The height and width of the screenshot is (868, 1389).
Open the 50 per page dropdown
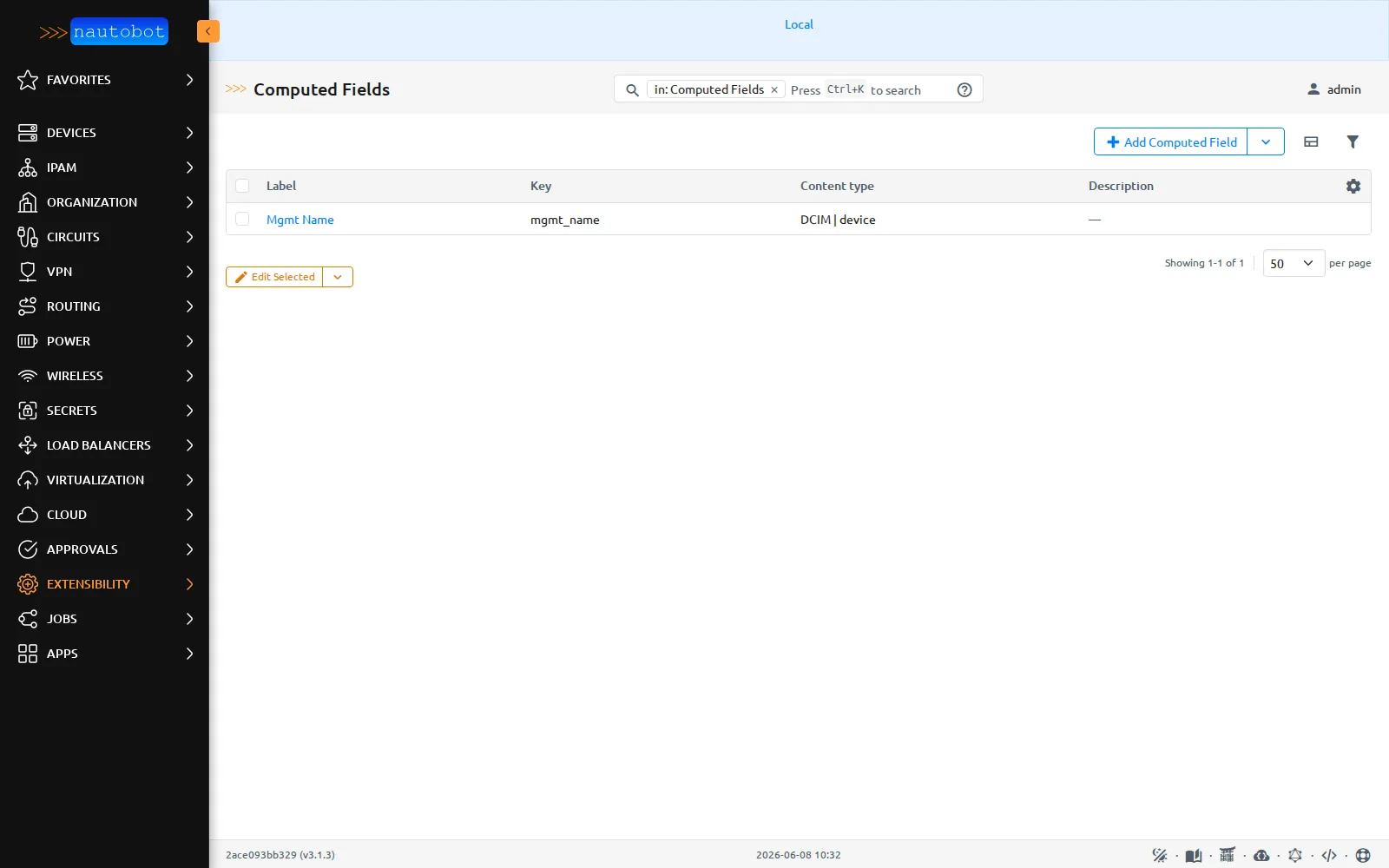pos(1294,263)
